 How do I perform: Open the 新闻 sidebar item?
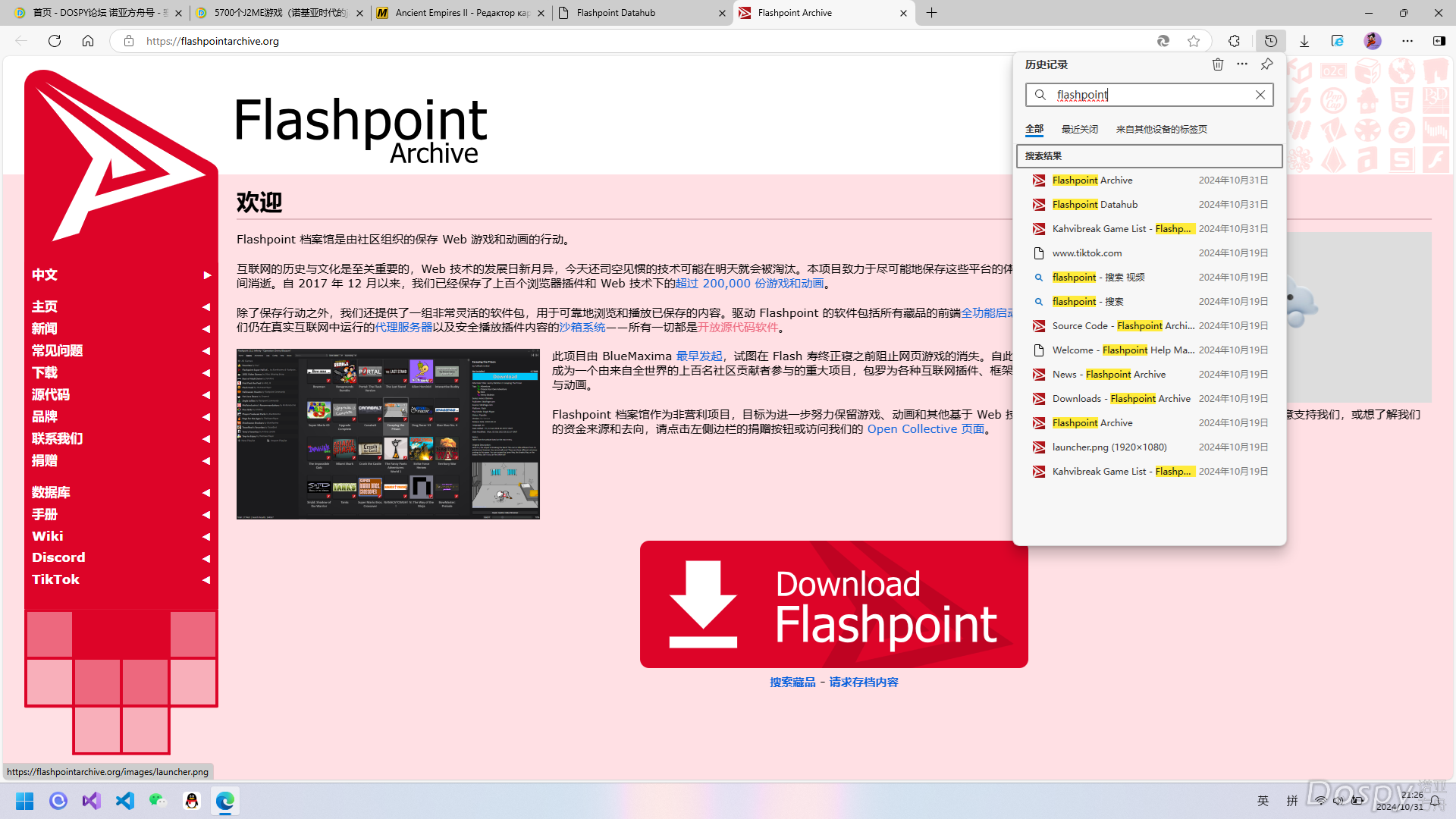tap(121, 328)
